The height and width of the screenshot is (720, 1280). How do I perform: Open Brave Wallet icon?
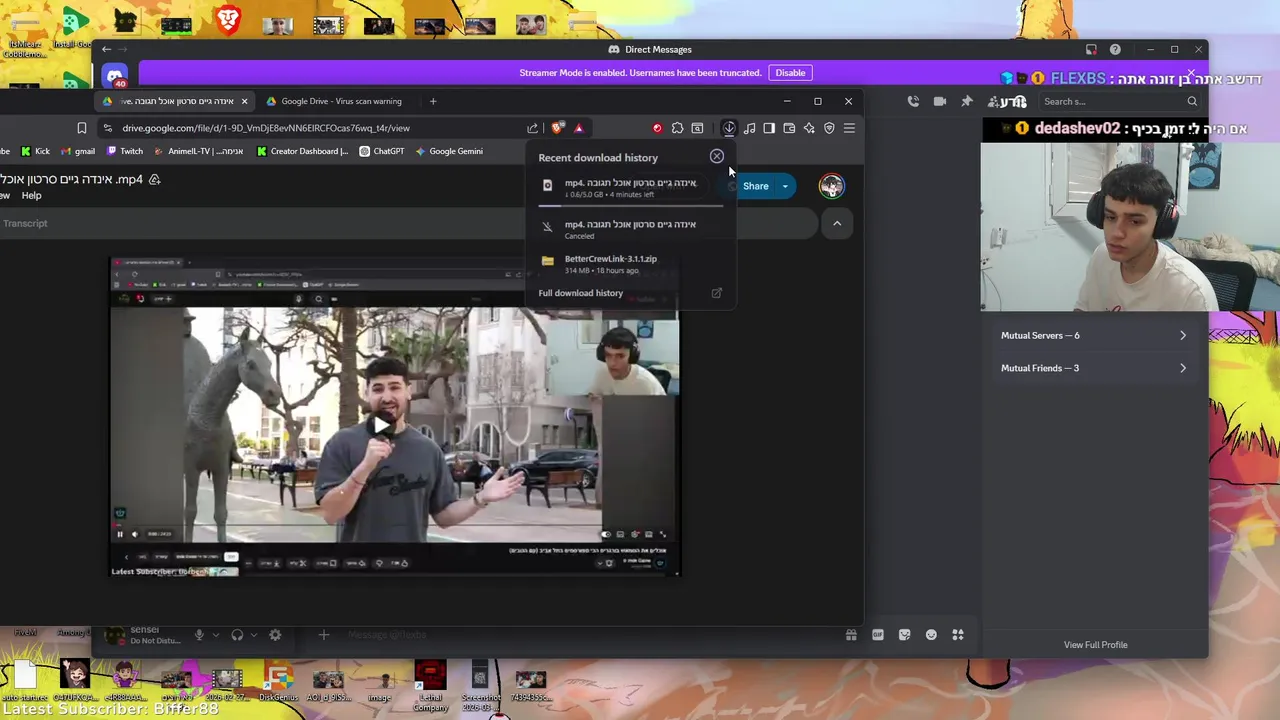click(x=789, y=128)
